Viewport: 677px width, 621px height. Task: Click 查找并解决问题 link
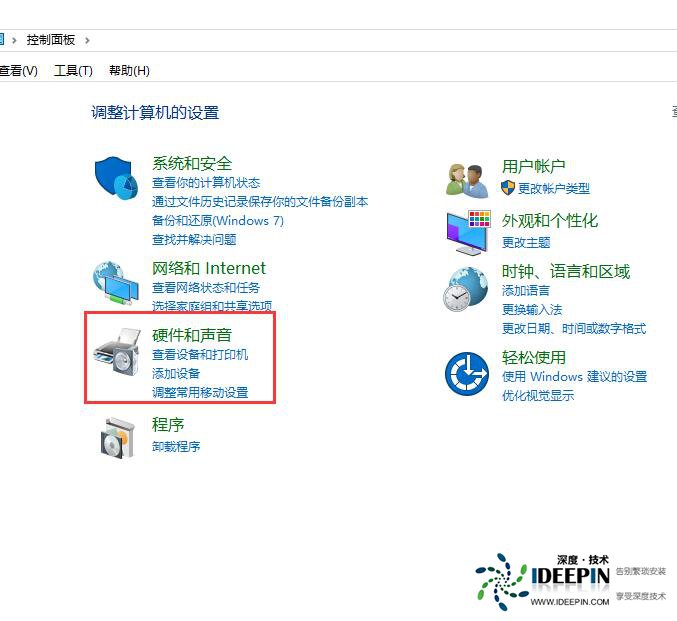(194, 240)
